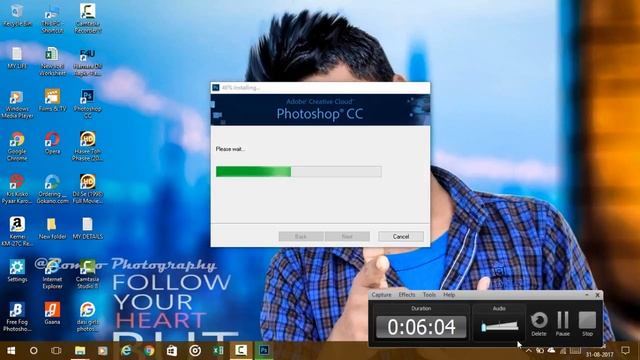This screenshot has height=360, width=640.
Task: Select Ordering Gokano.com shortcut
Action: pyautogui.click(x=52, y=189)
